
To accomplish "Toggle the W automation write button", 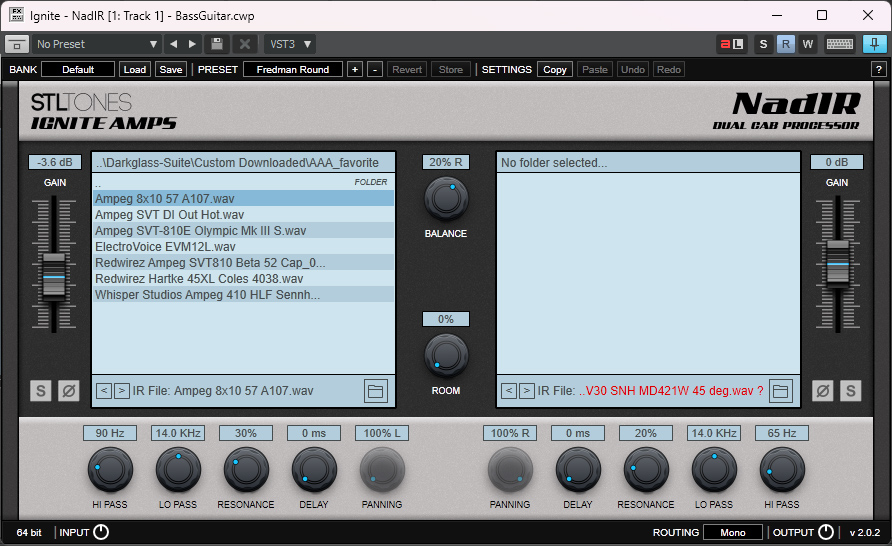I will [x=807, y=44].
